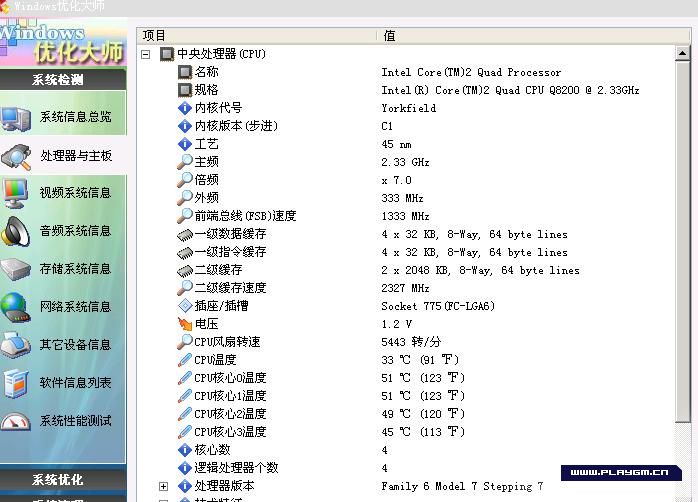Click chip icon next to 规格
This screenshot has height=502, width=698.
pos(185,90)
